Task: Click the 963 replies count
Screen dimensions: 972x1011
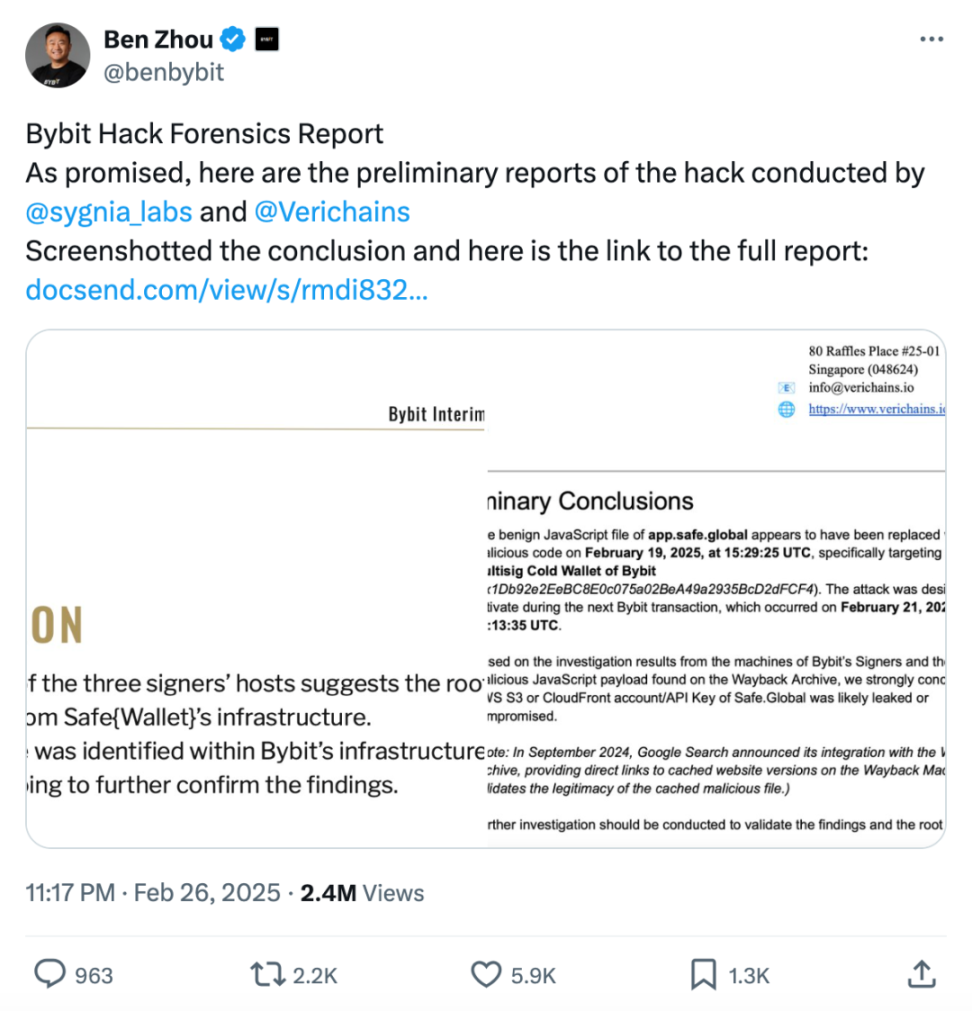Action: click(x=94, y=975)
